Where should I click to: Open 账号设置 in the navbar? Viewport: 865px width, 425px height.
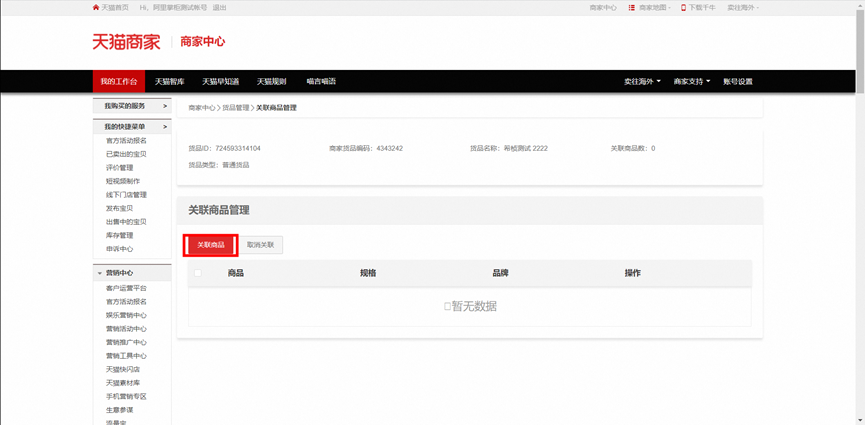738,82
